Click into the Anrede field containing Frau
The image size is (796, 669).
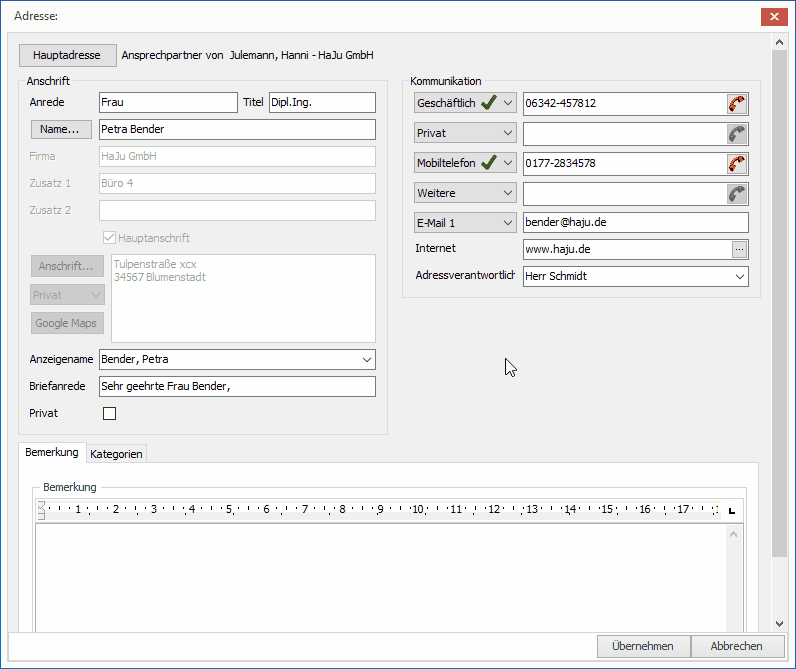pyautogui.click(x=168, y=103)
